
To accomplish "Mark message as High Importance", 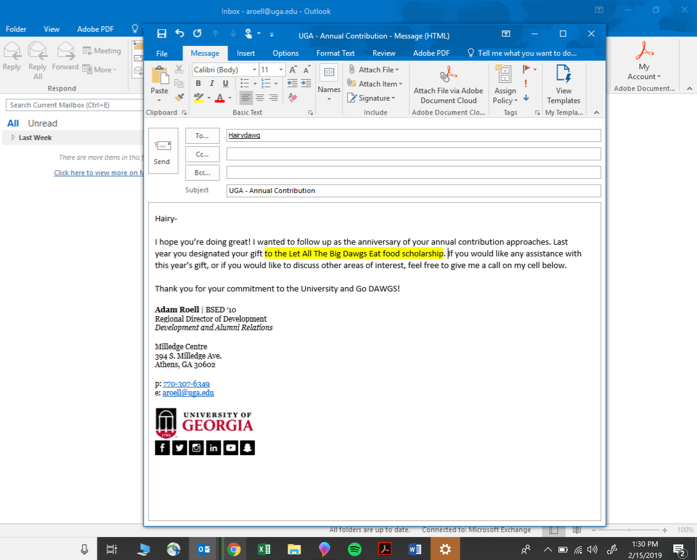I will point(526,84).
